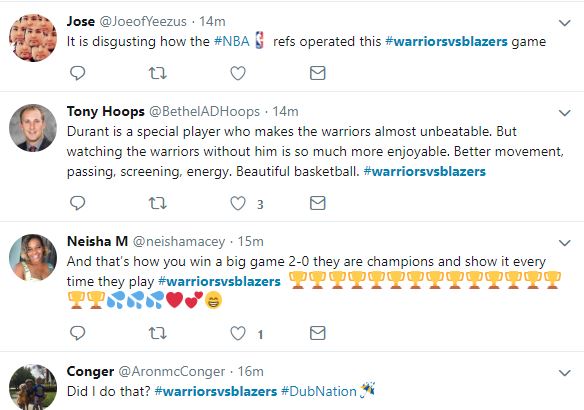
Task: Retweet Jose's tweet about the refs
Action: tap(158, 73)
